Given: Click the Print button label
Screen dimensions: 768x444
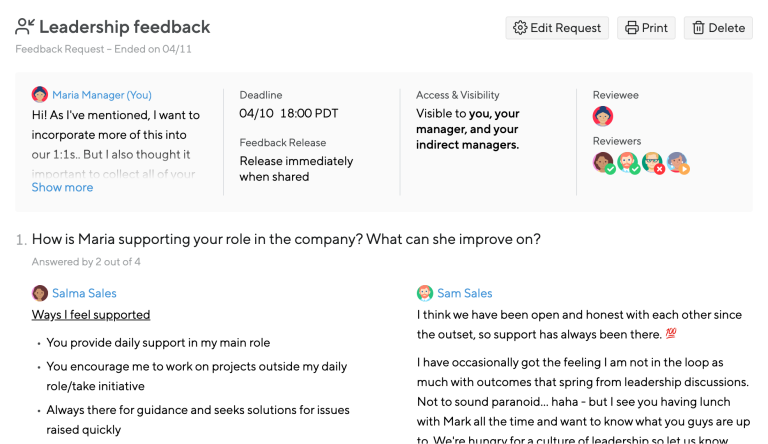Looking at the screenshot, I should tap(654, 28).
